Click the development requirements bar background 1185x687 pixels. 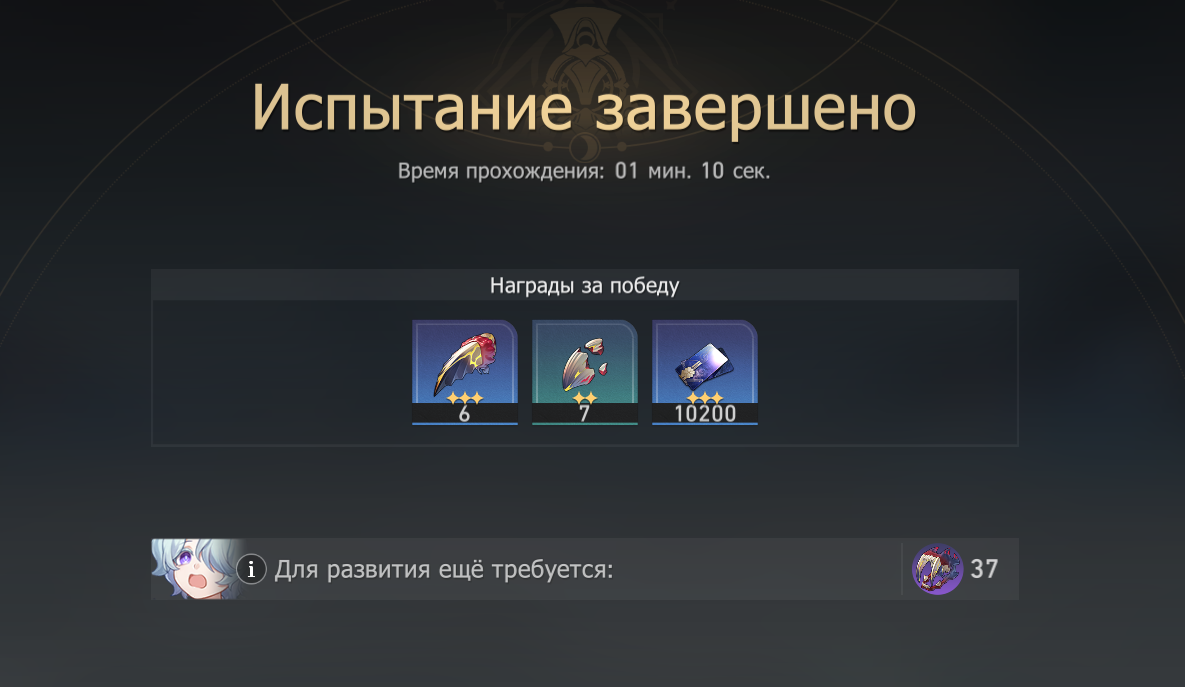tap(756, 569)
